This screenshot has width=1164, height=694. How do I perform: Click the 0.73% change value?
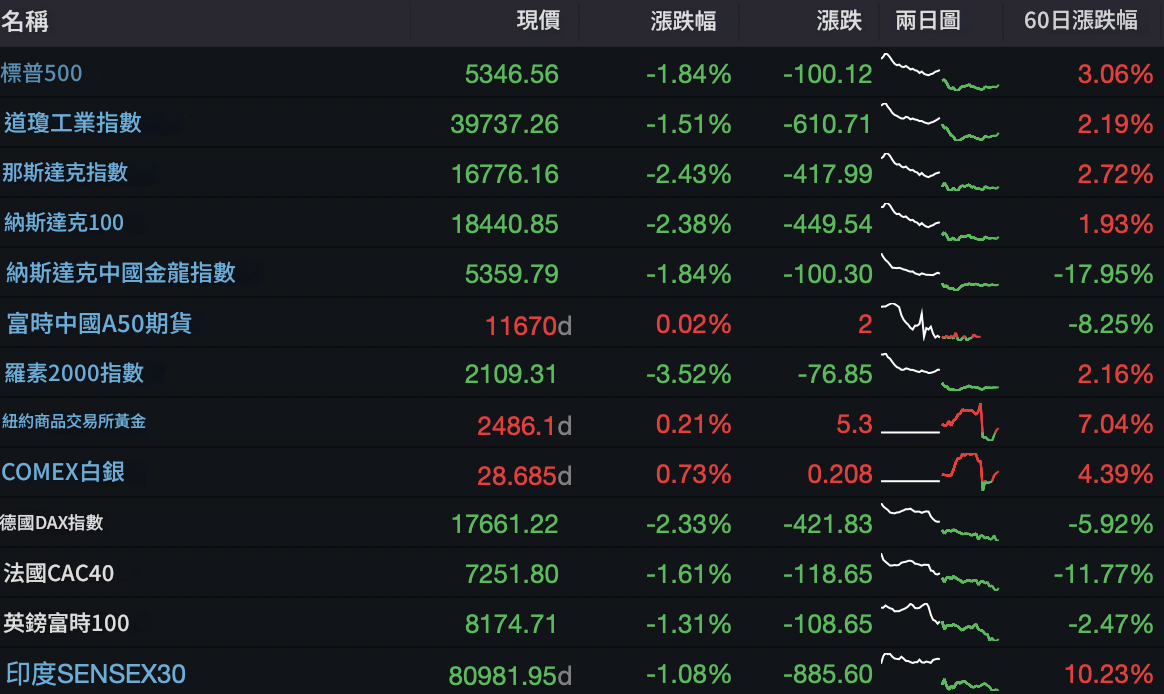(x=694, y=474)
